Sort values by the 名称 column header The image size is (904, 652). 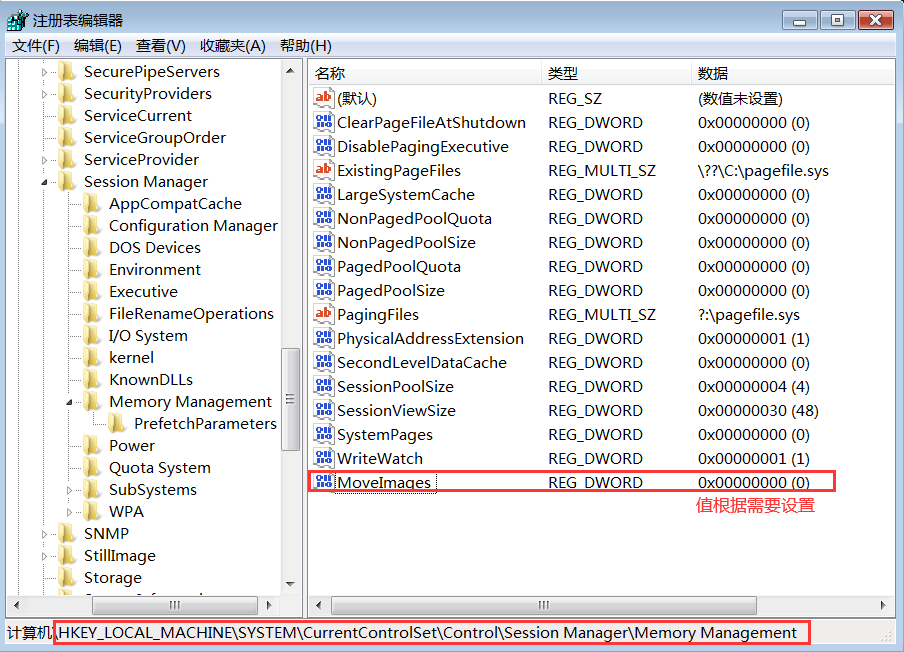tap(330, 73)
